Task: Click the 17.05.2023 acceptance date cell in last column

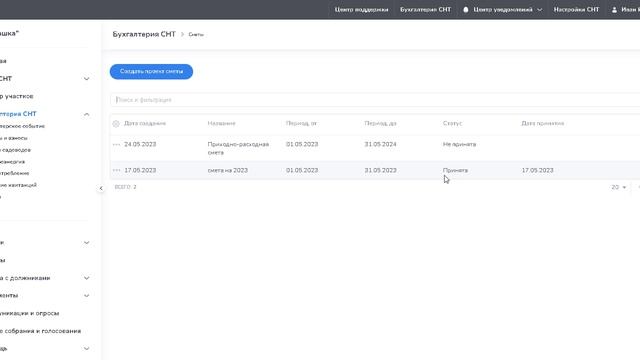Action: pyautogui.click(x=538, y=170)
